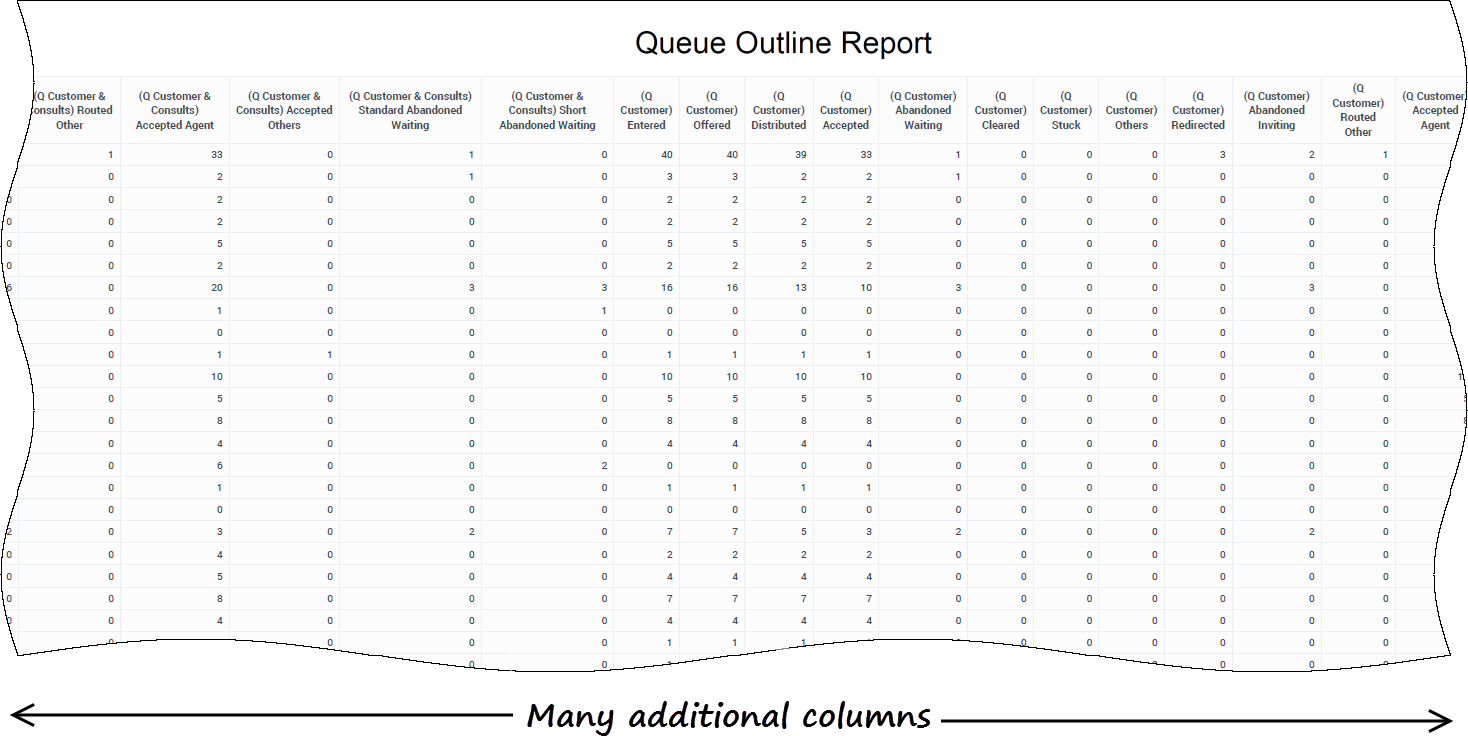Select the (Q Customer) Others column header
The height and width of the screenshot is (736, 1468).
pyautogui.click(x=1131, y=111)
